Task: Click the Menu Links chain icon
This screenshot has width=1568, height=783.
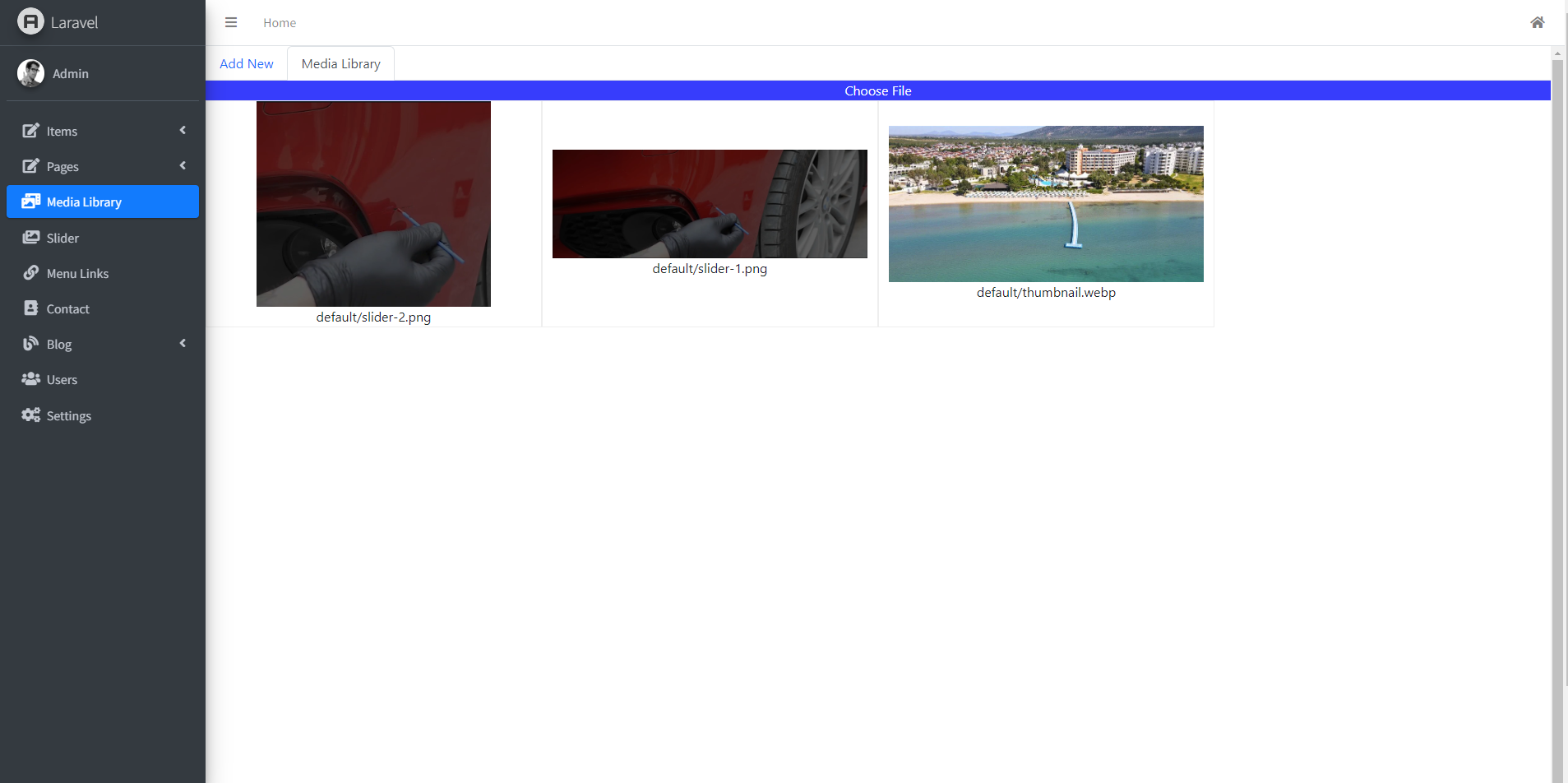Action: coord(30,273)
